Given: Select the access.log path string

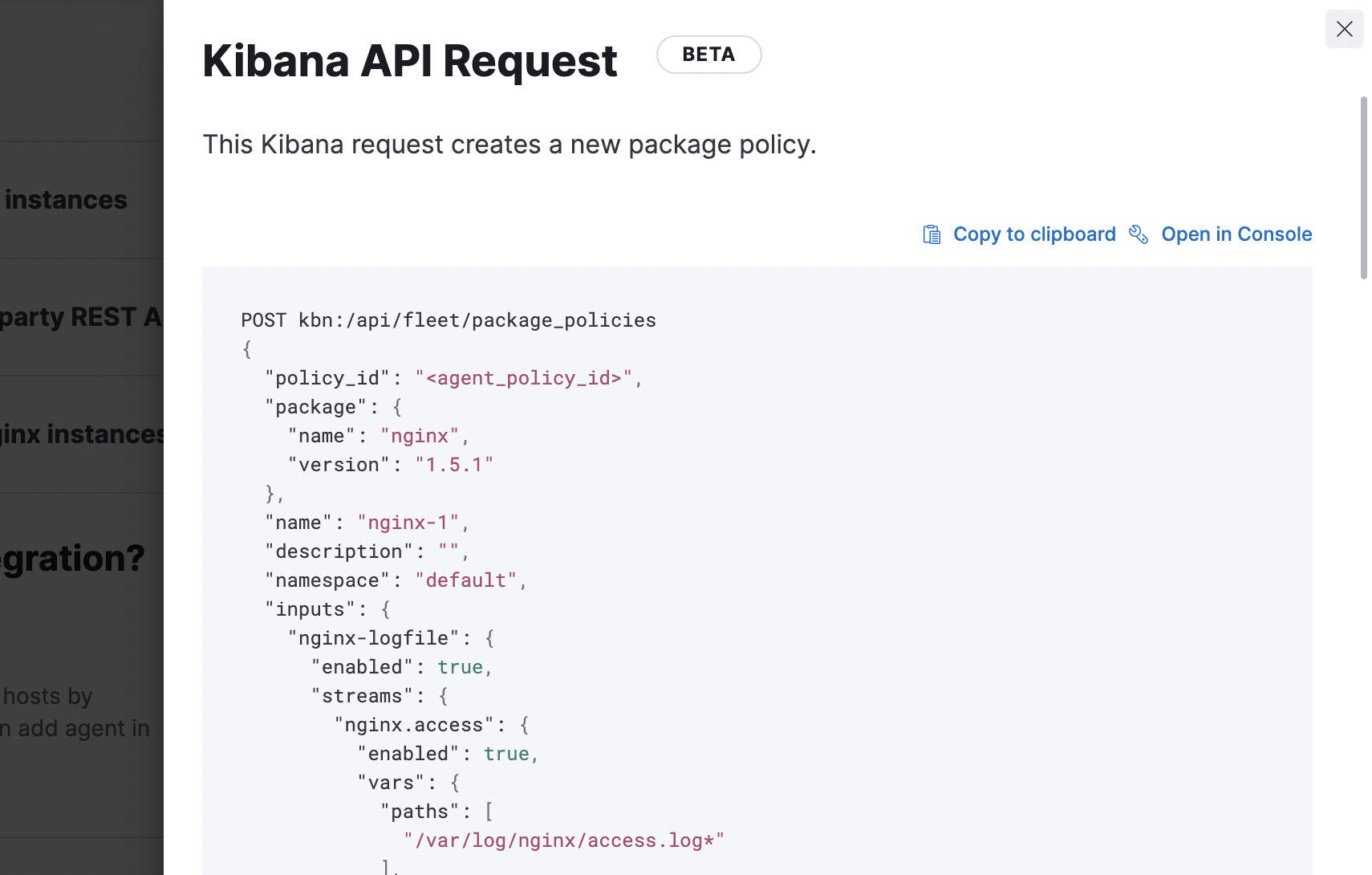Looking at the screenshot, I should click(565, 840).
